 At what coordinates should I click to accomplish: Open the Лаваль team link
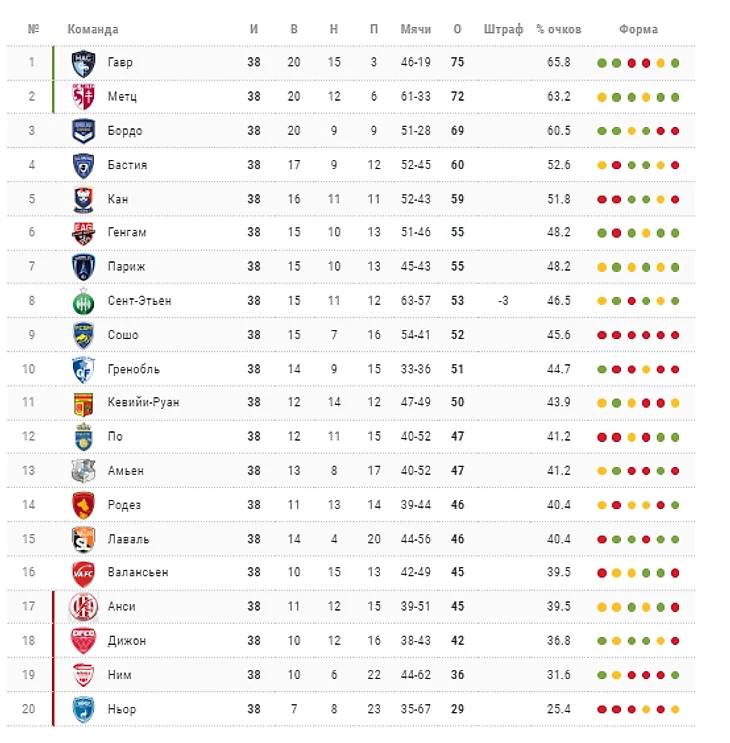(128, 539)
